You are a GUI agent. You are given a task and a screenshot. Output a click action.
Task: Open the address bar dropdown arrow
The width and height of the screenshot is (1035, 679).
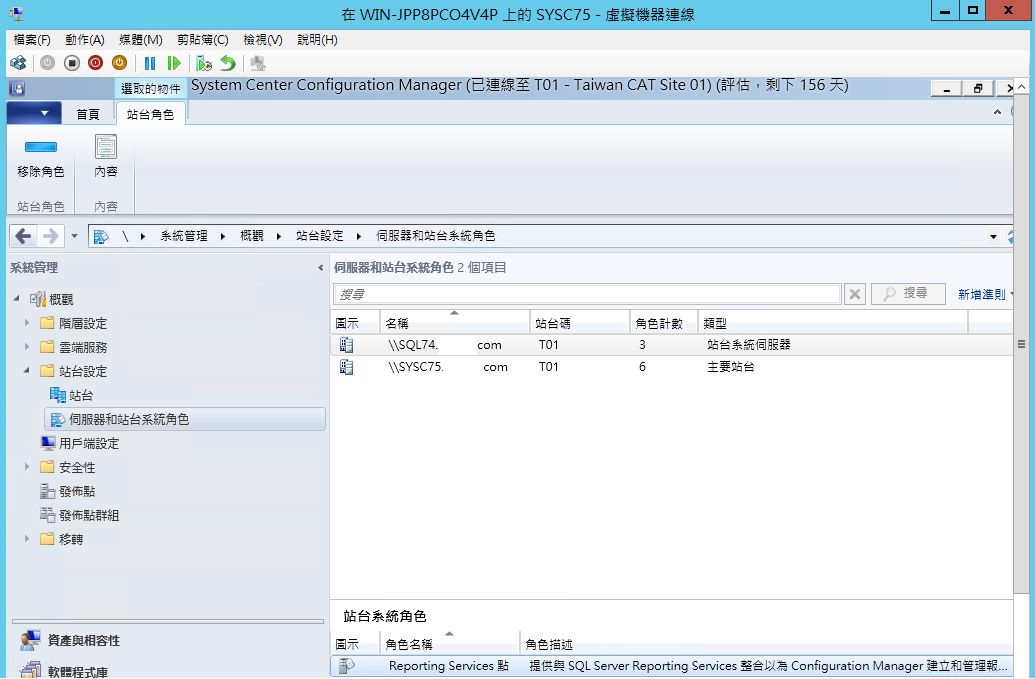pyautogui.click(x=993, y=236)
